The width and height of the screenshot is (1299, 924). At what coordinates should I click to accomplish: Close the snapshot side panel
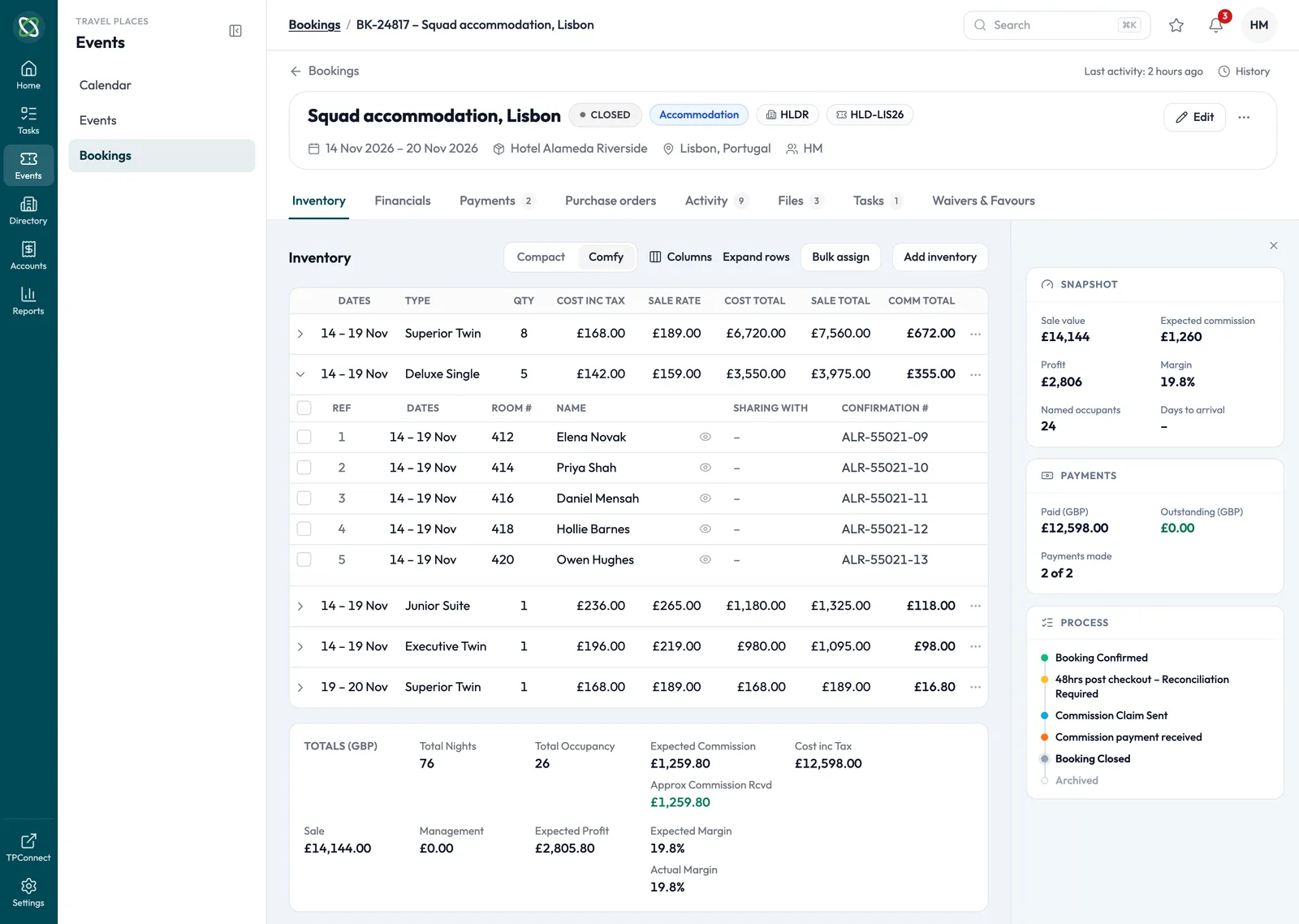click(1273, 245)
